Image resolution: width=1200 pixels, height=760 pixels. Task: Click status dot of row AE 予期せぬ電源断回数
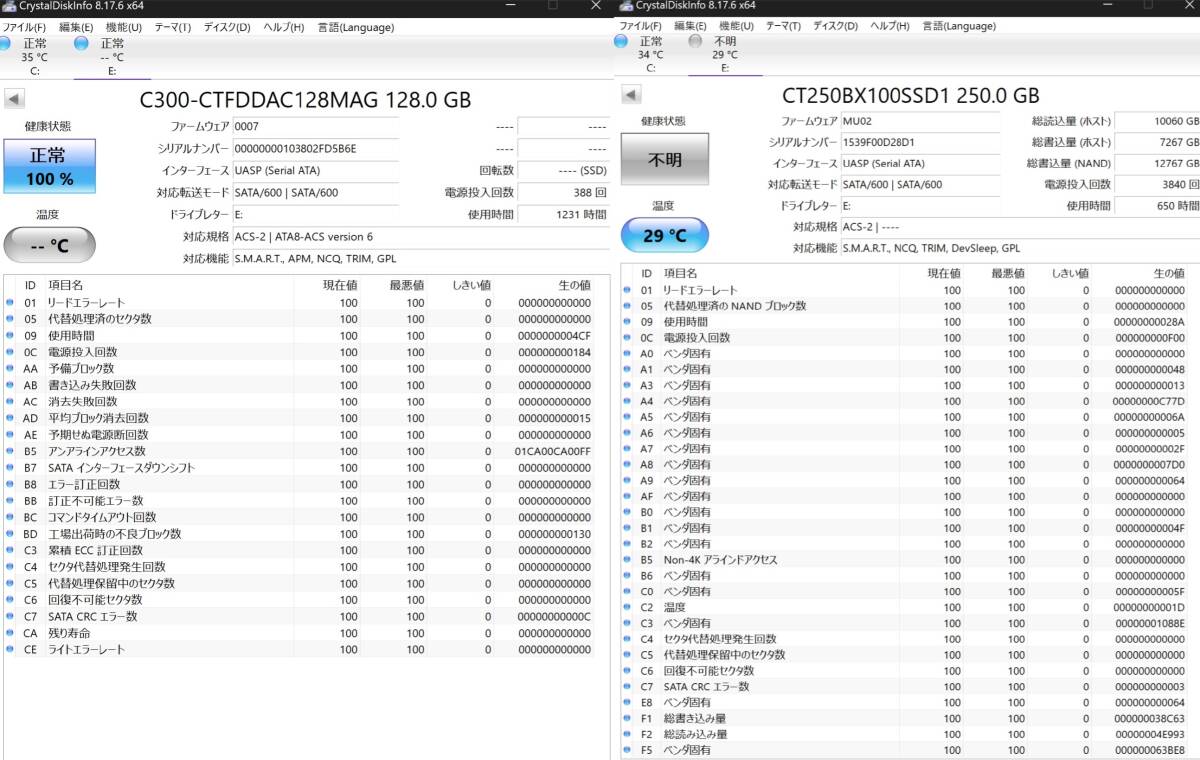11,435
